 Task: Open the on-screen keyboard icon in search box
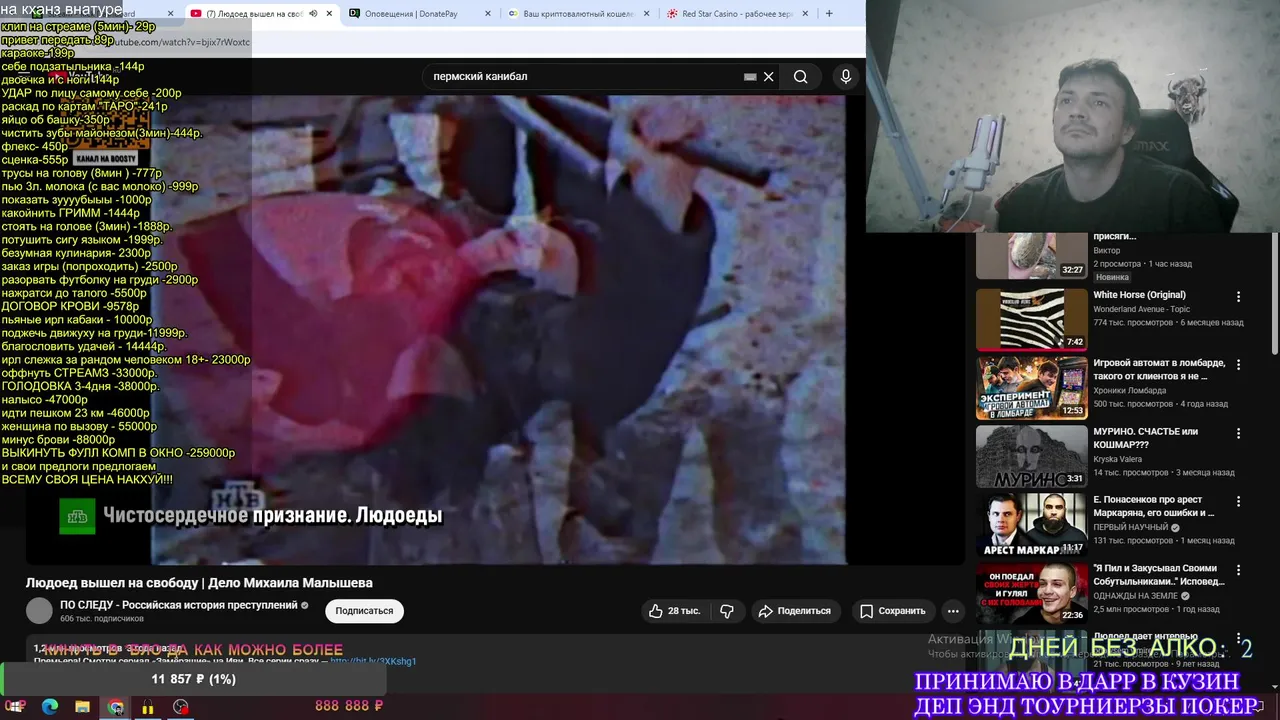[750, 77]
